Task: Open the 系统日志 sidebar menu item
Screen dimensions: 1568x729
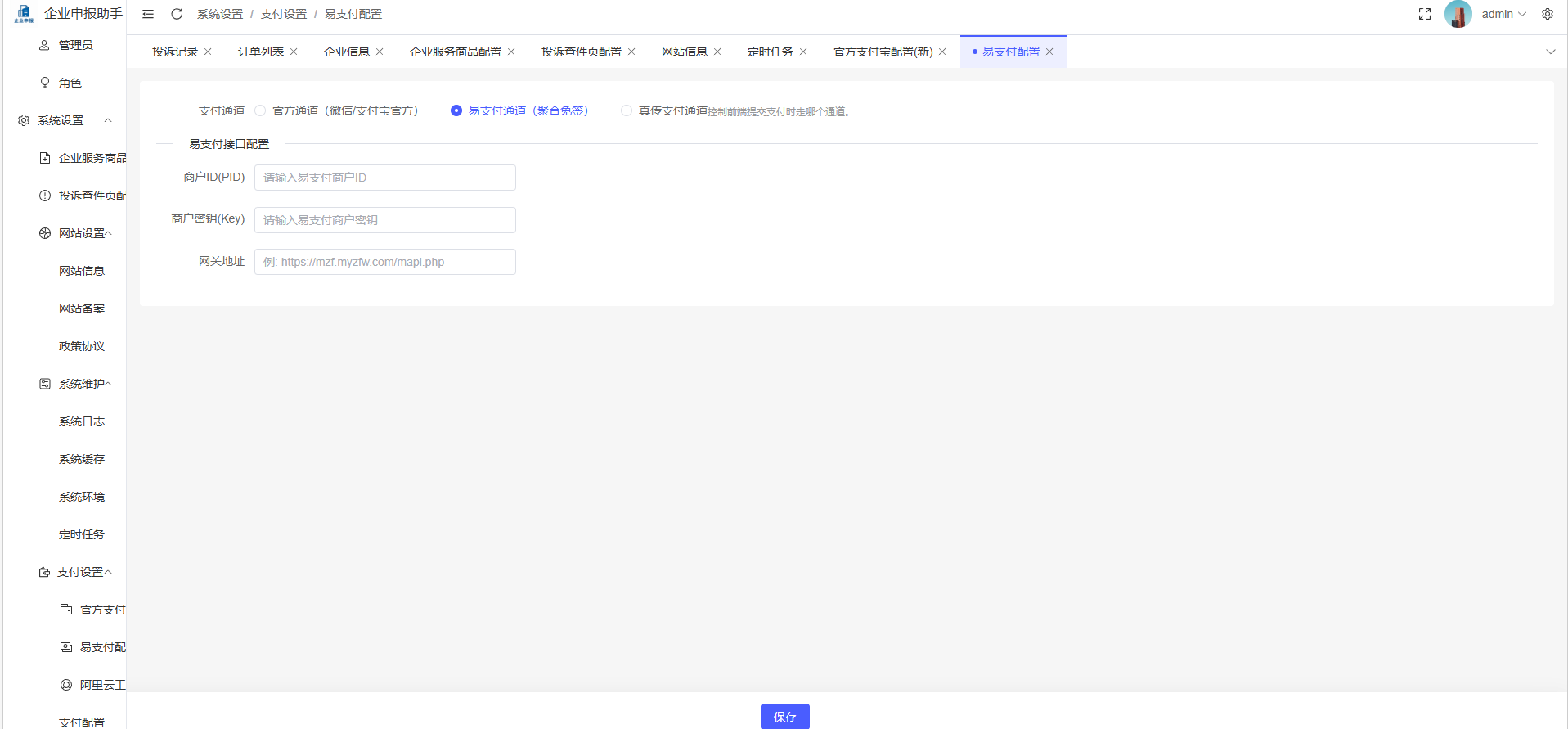Action: tap(82, 421)
